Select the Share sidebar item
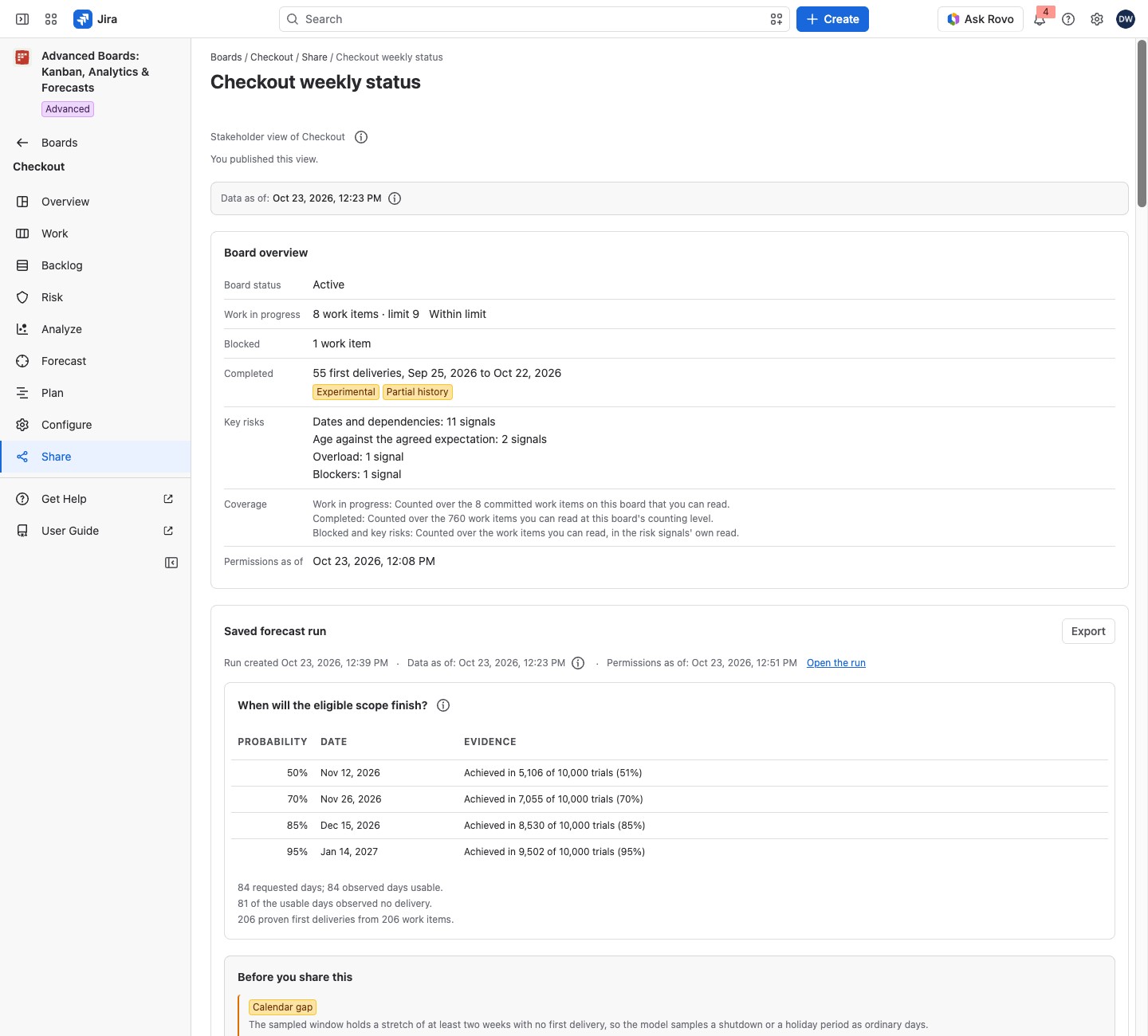 tap(96, 457)
